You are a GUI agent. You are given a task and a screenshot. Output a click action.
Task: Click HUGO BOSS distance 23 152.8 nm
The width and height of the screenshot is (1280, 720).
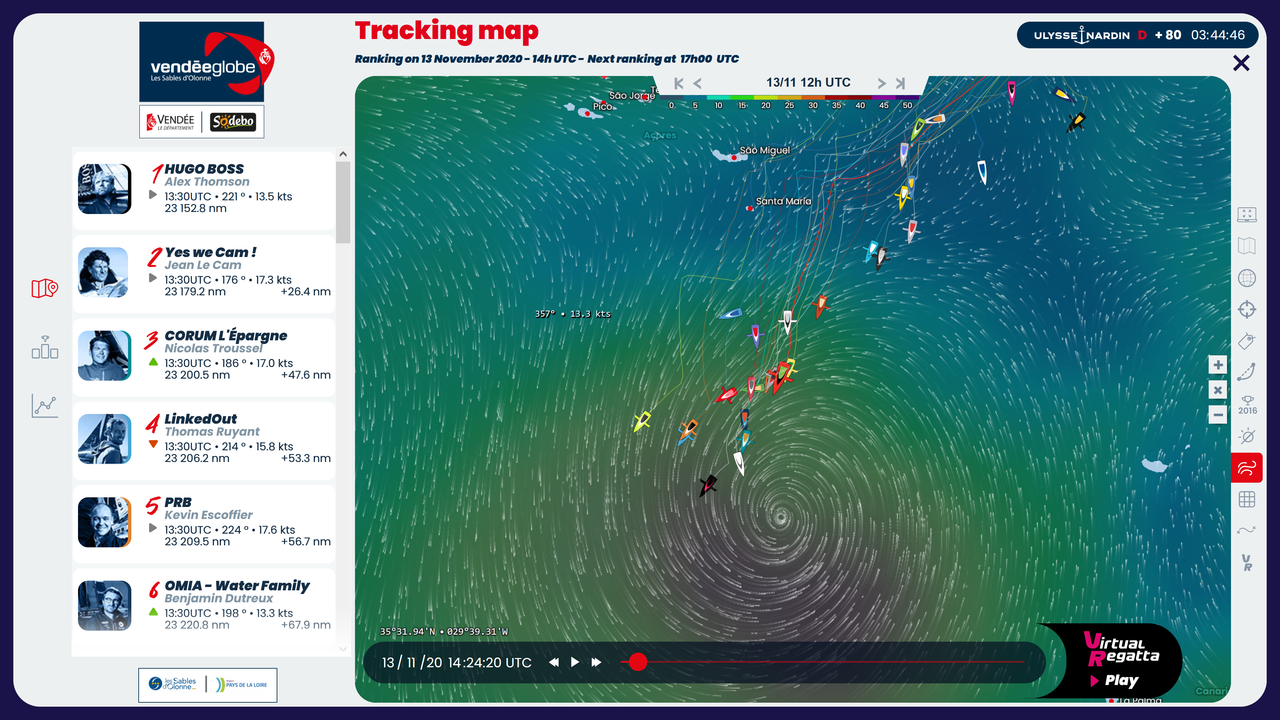196,209
